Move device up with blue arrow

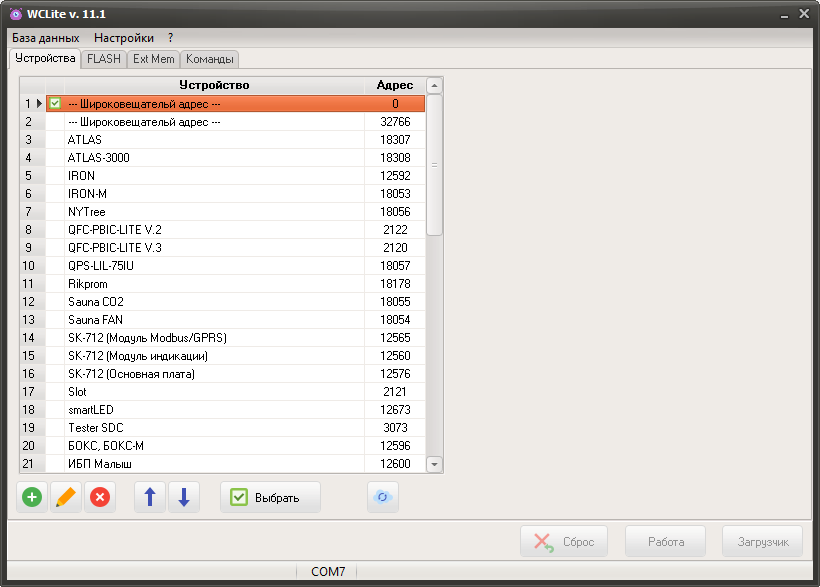[x=150, y=497]
